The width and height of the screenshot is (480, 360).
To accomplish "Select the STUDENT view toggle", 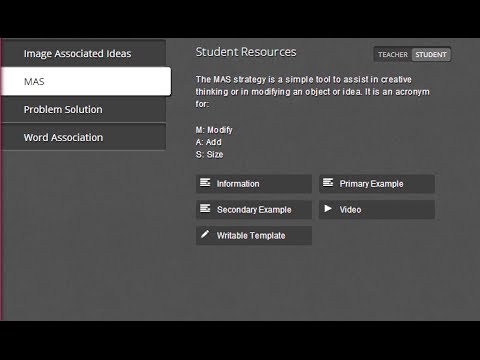I will 431,55.
